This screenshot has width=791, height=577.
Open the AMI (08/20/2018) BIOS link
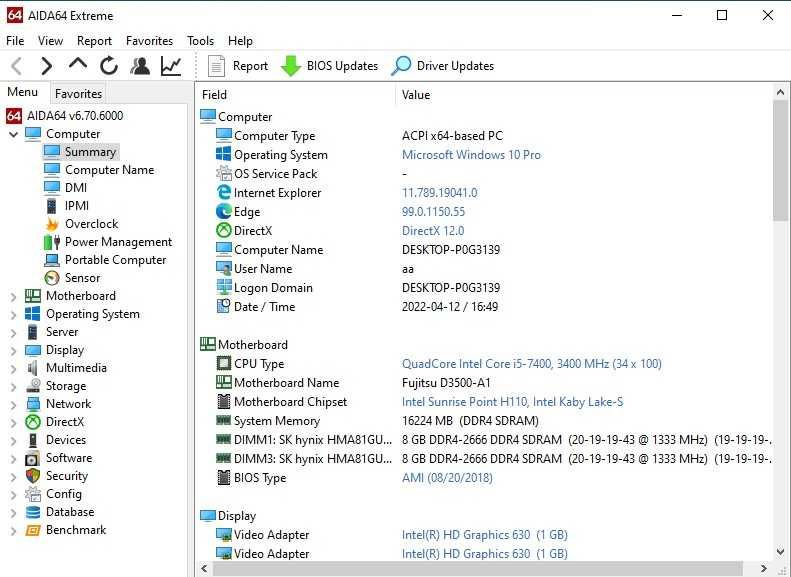coord(447,478)
